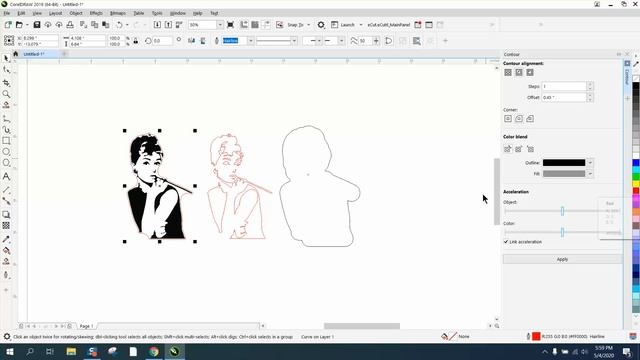Select the Crop tool
Image resolution: width=640 pixels, height=360 pixels.
(6, 82)
